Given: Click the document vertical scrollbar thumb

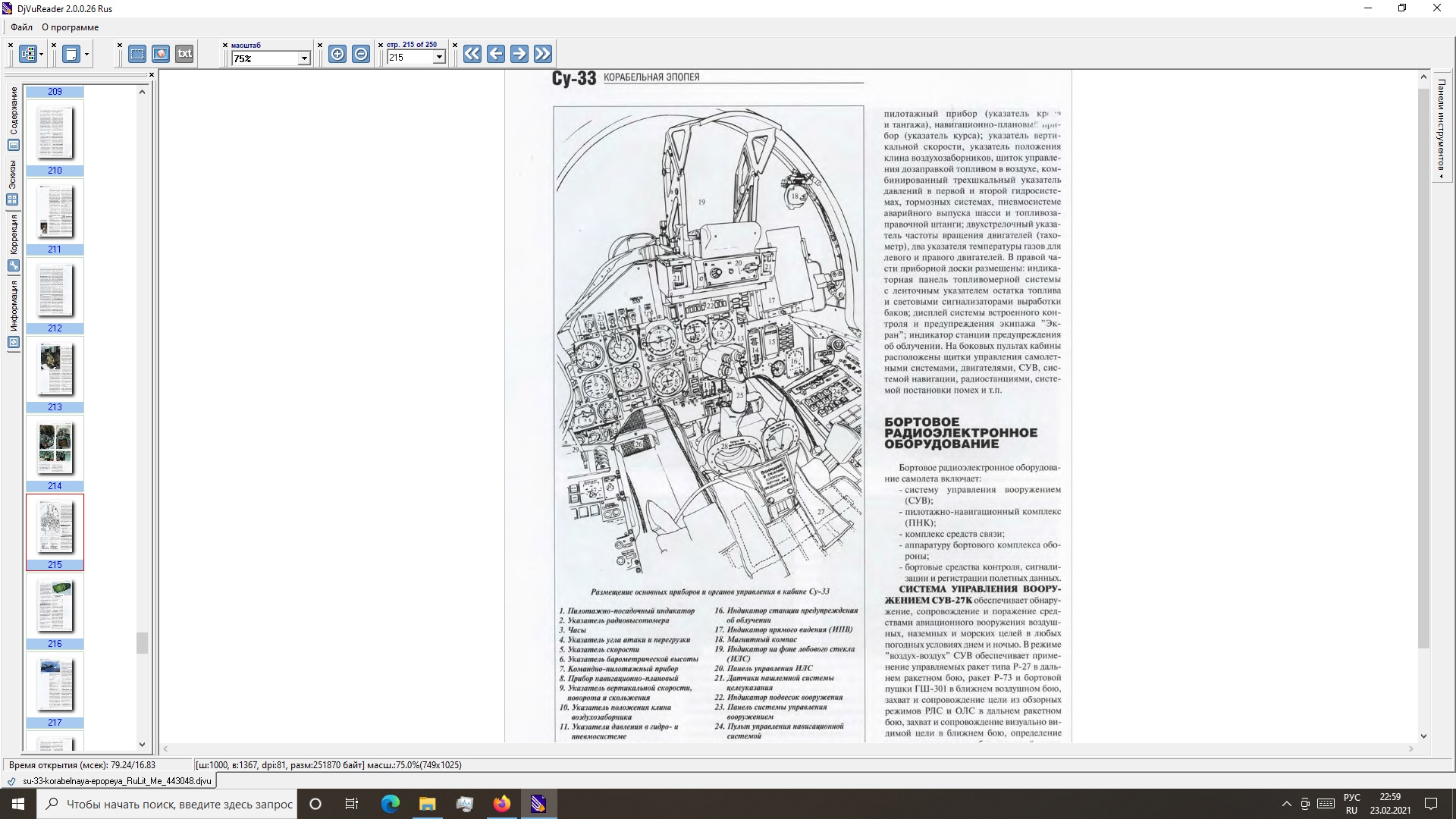Looking at the screenshot, I should coord(1423,368).
